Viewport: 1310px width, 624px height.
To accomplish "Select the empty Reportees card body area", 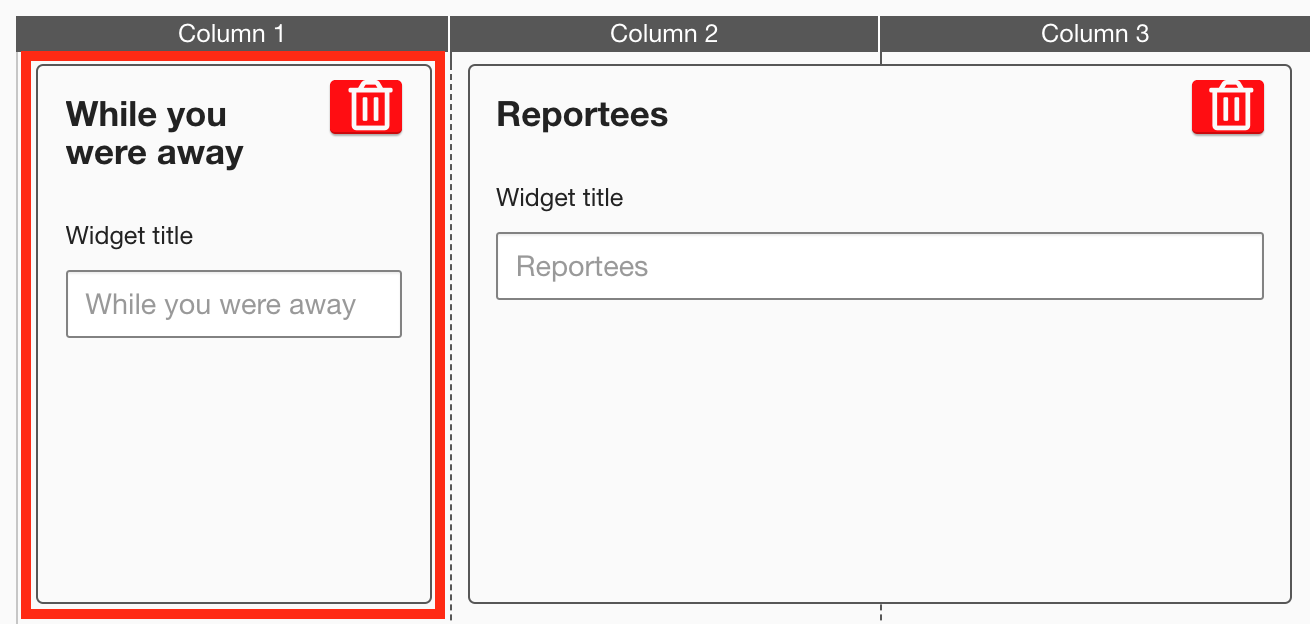I will click(x=879, y=450).
